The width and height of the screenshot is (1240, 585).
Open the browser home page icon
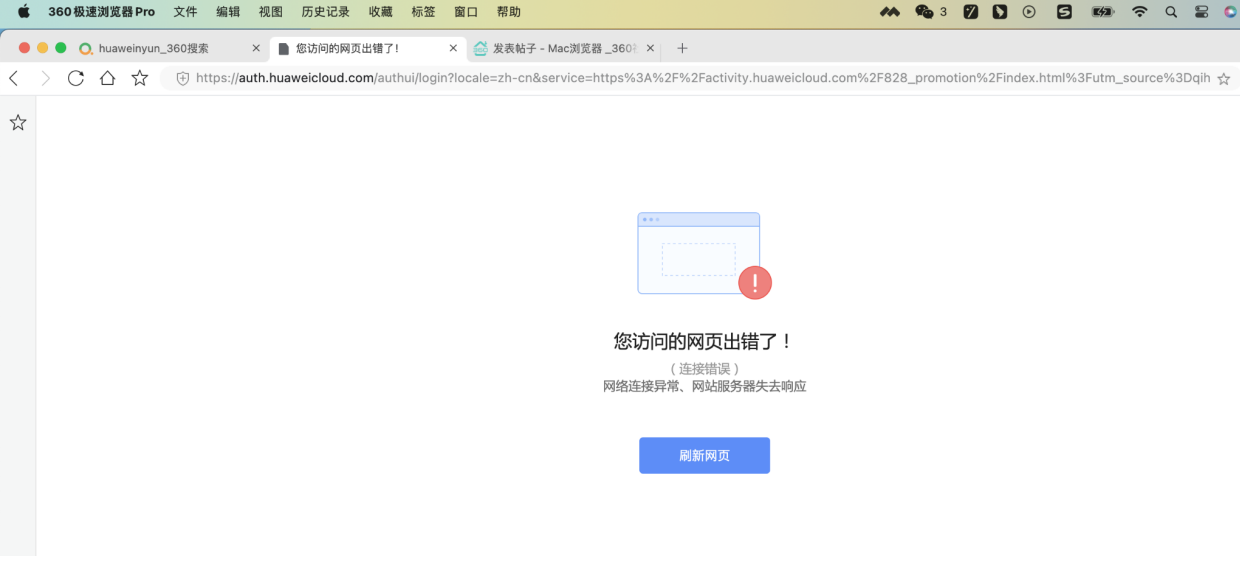[x=107, y=77]
